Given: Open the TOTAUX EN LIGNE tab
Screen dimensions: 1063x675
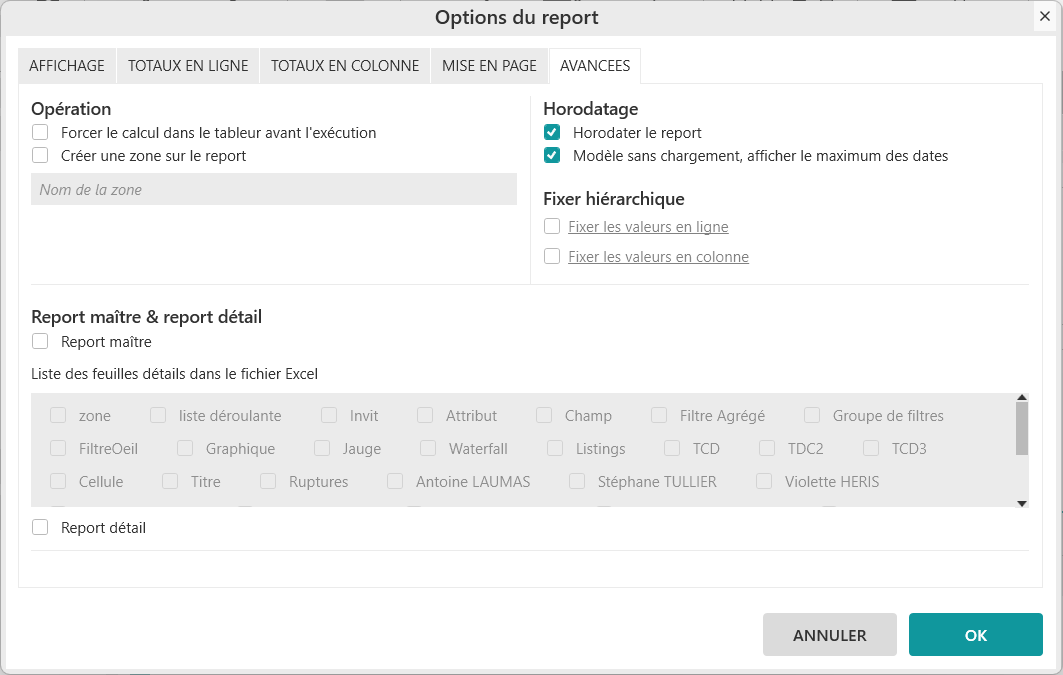Looking at the screenshot, I should [188, 66].
